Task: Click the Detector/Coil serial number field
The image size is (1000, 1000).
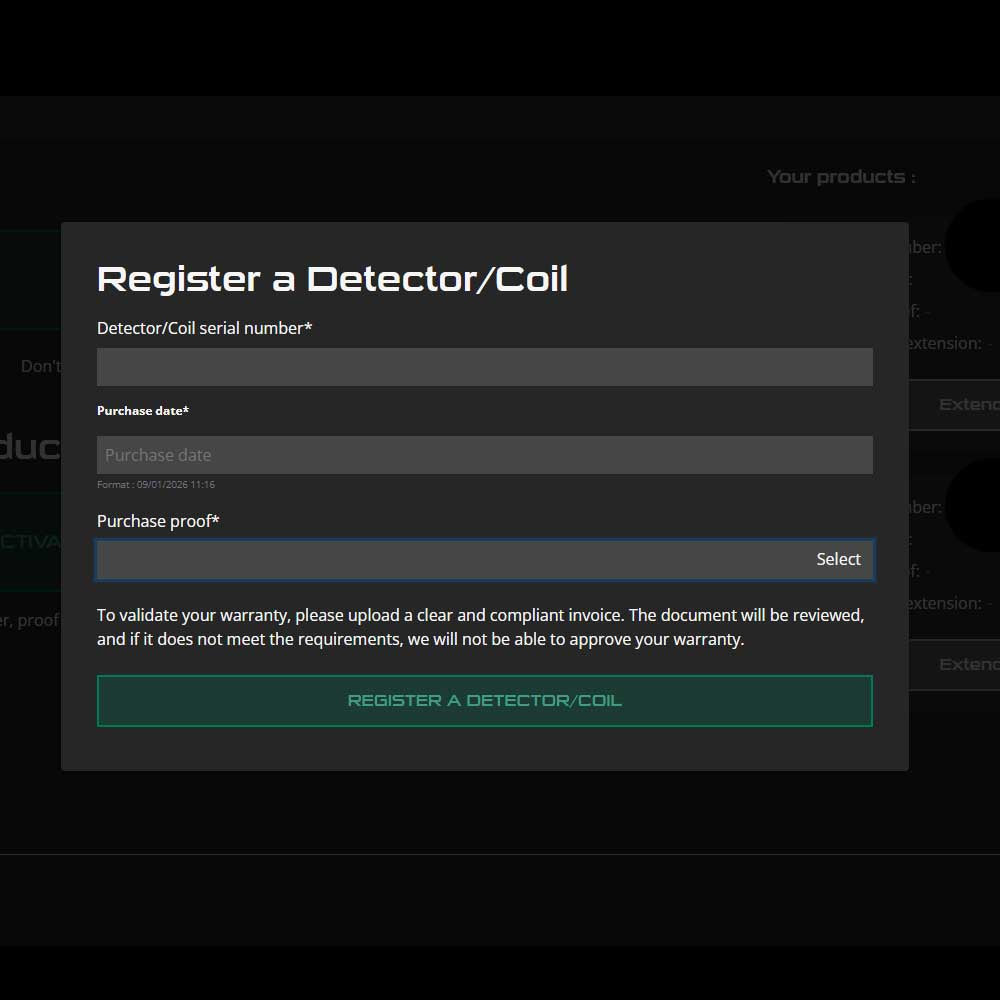Action: [484, 367]
